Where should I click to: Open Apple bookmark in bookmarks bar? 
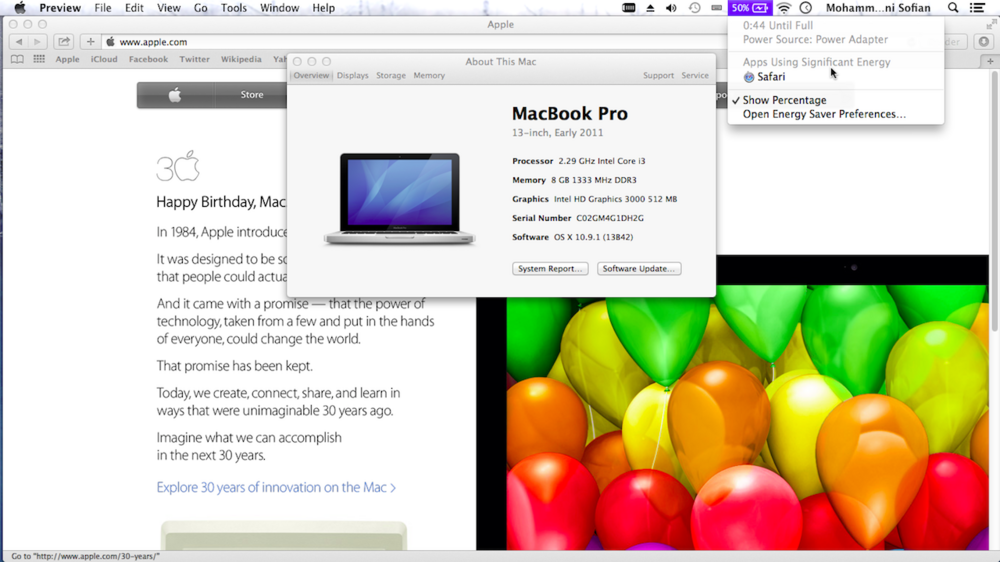pyautogui.click(x=67, y=59)
